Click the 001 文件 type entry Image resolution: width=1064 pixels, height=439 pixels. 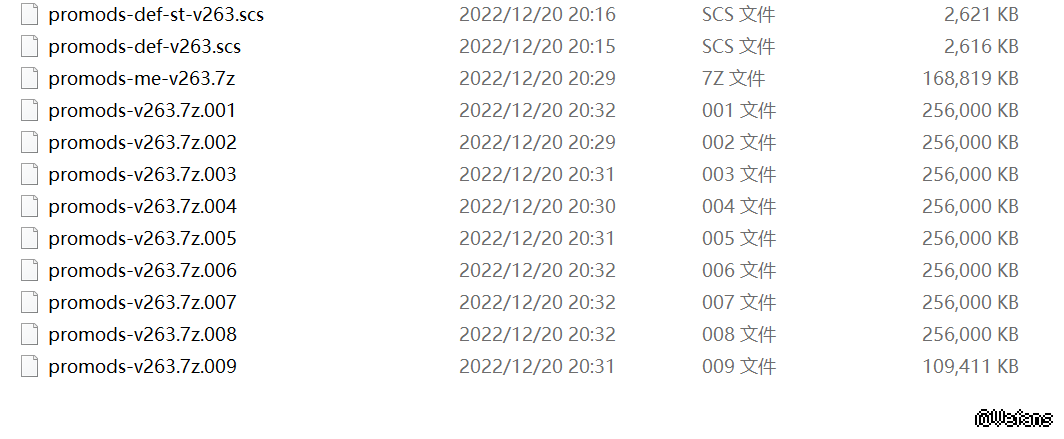click(x=739, y=111)
